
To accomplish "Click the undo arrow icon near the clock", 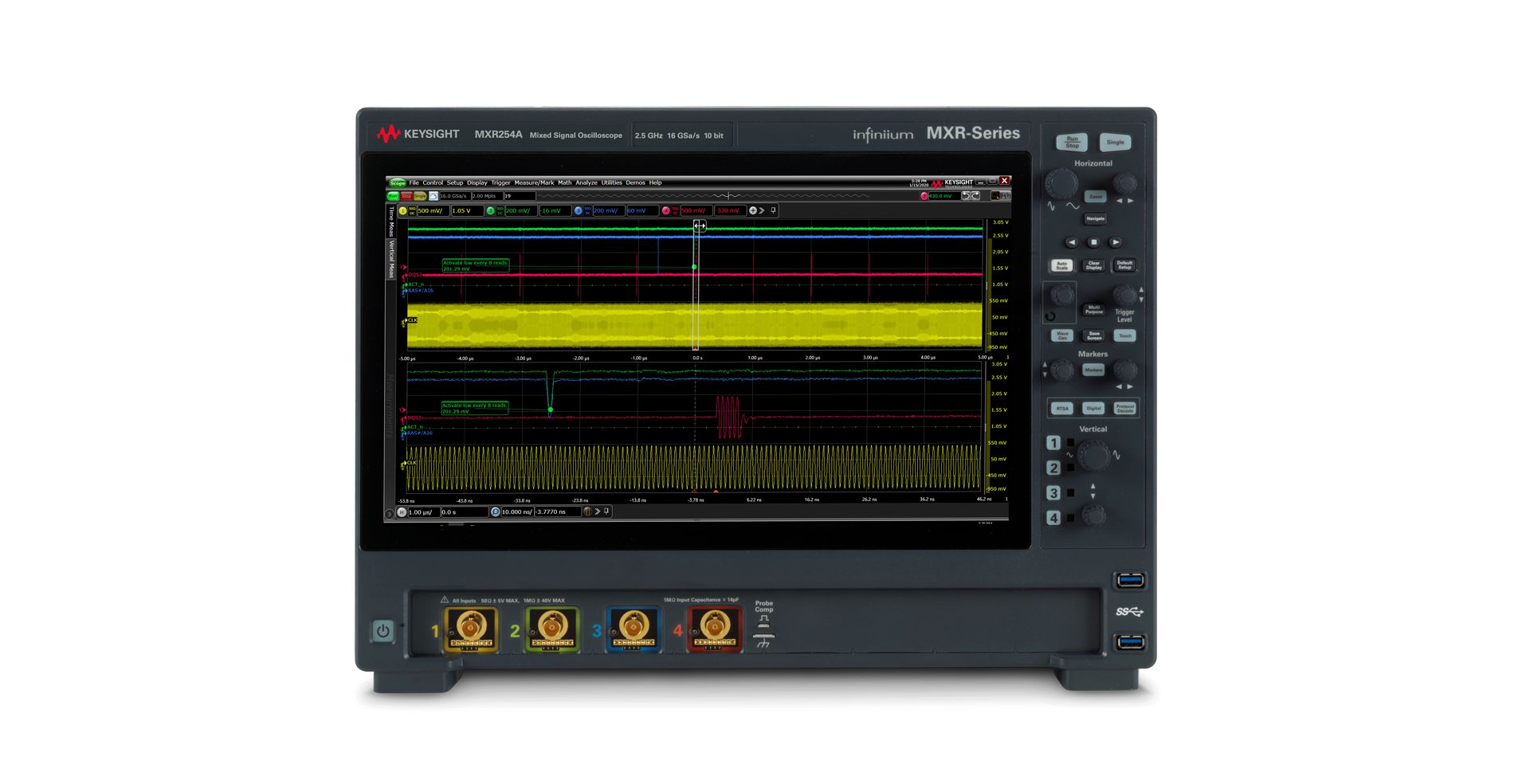I will [x=966, y=195].
